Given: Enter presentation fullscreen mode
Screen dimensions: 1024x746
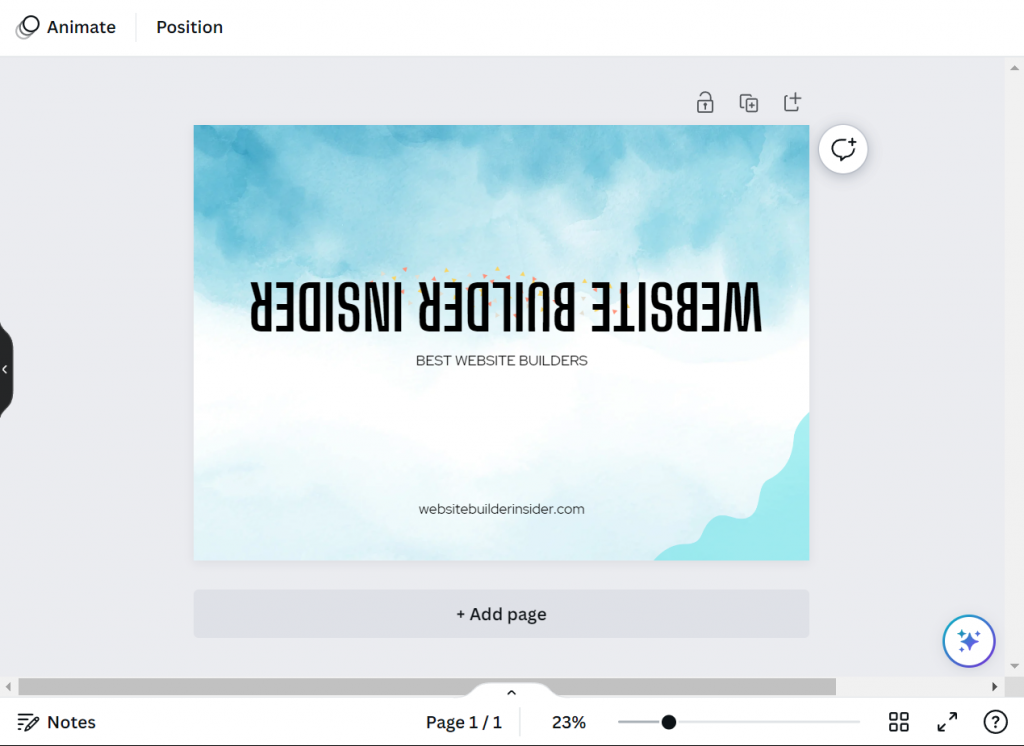Looking at the screenshot, I should click(947, 721).
